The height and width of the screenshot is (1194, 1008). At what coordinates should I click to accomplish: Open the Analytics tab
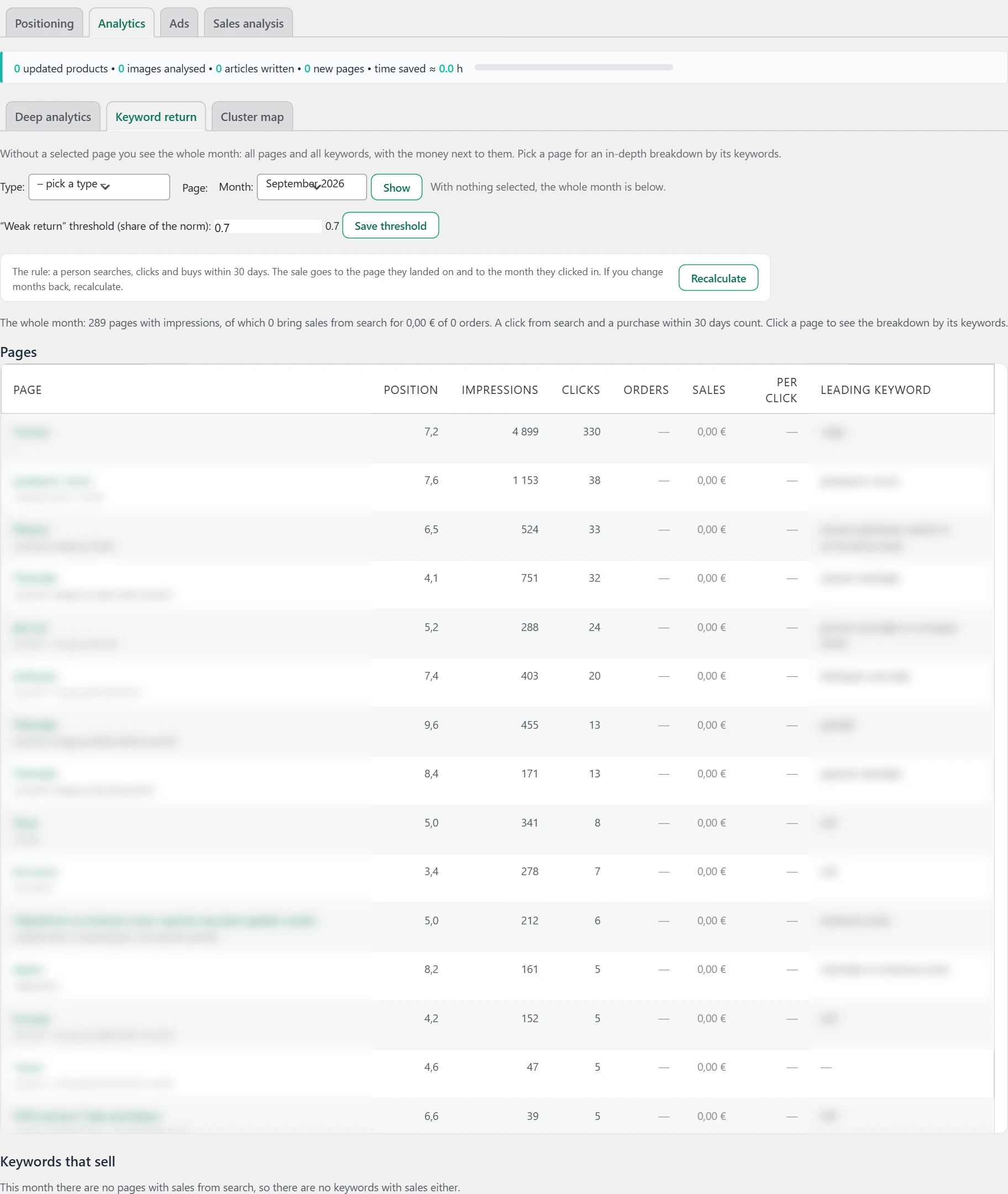[x=121, y=23]
